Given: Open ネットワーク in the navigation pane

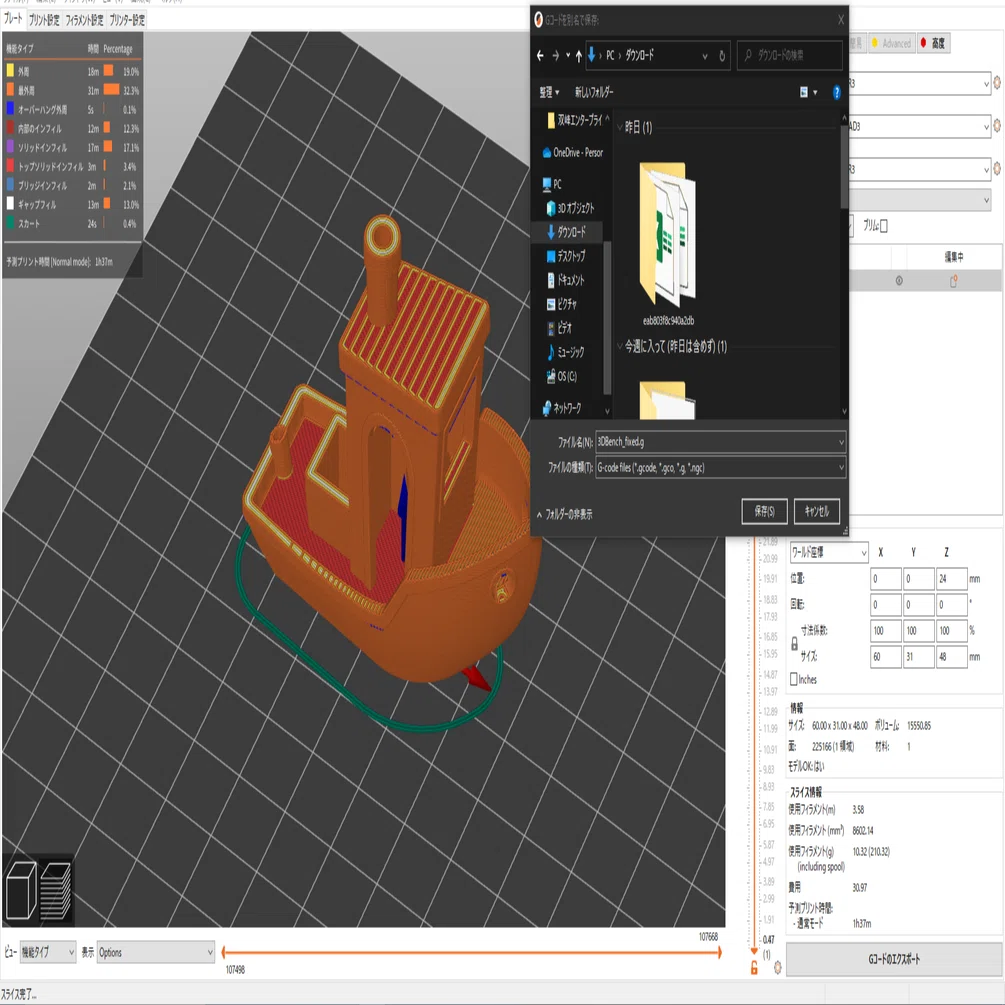Looking at the screenshot, I should point(561,408).
